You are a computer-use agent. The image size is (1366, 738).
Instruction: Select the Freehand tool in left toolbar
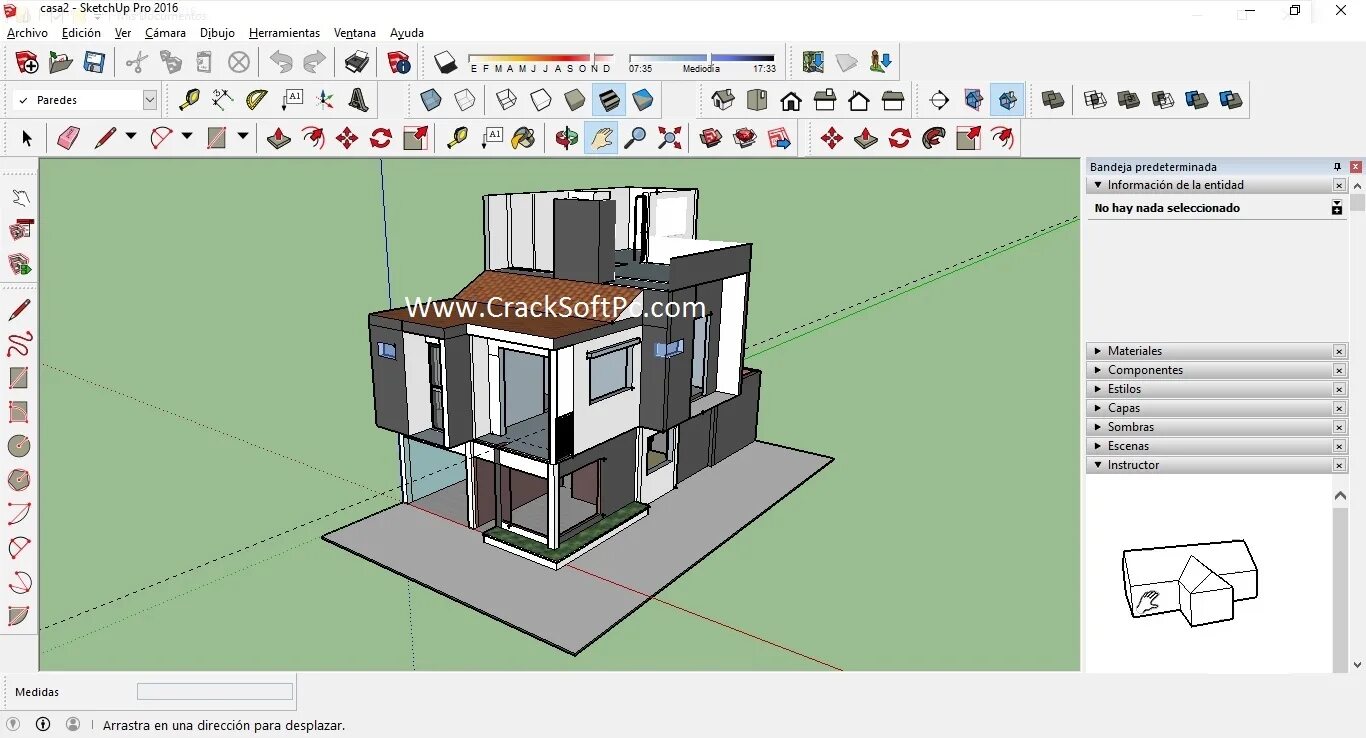coord(19,344)
